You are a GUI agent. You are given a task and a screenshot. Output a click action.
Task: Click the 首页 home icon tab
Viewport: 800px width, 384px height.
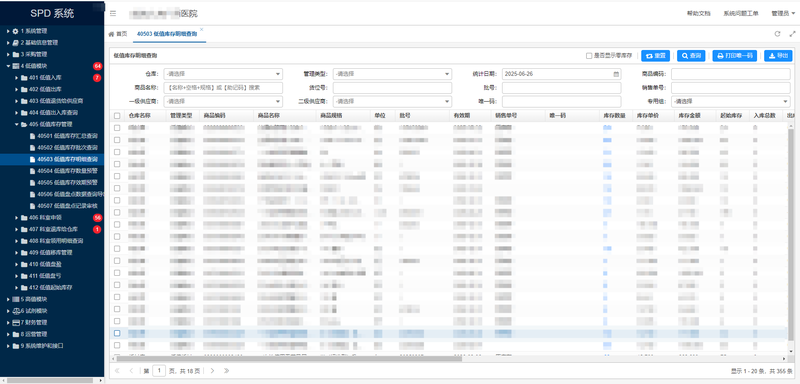pos(118,34)
